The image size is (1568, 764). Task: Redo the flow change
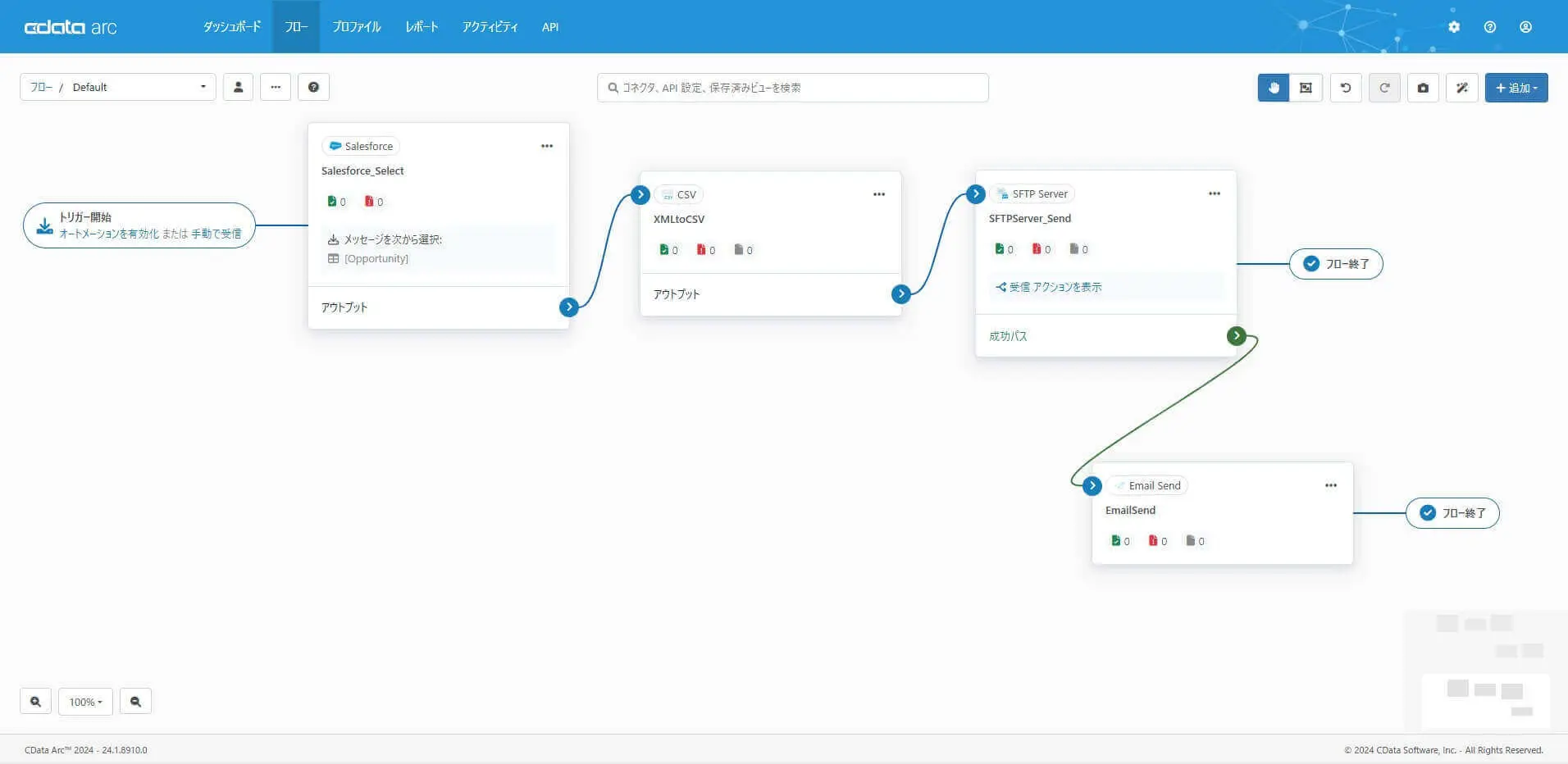coord(1384,88)
